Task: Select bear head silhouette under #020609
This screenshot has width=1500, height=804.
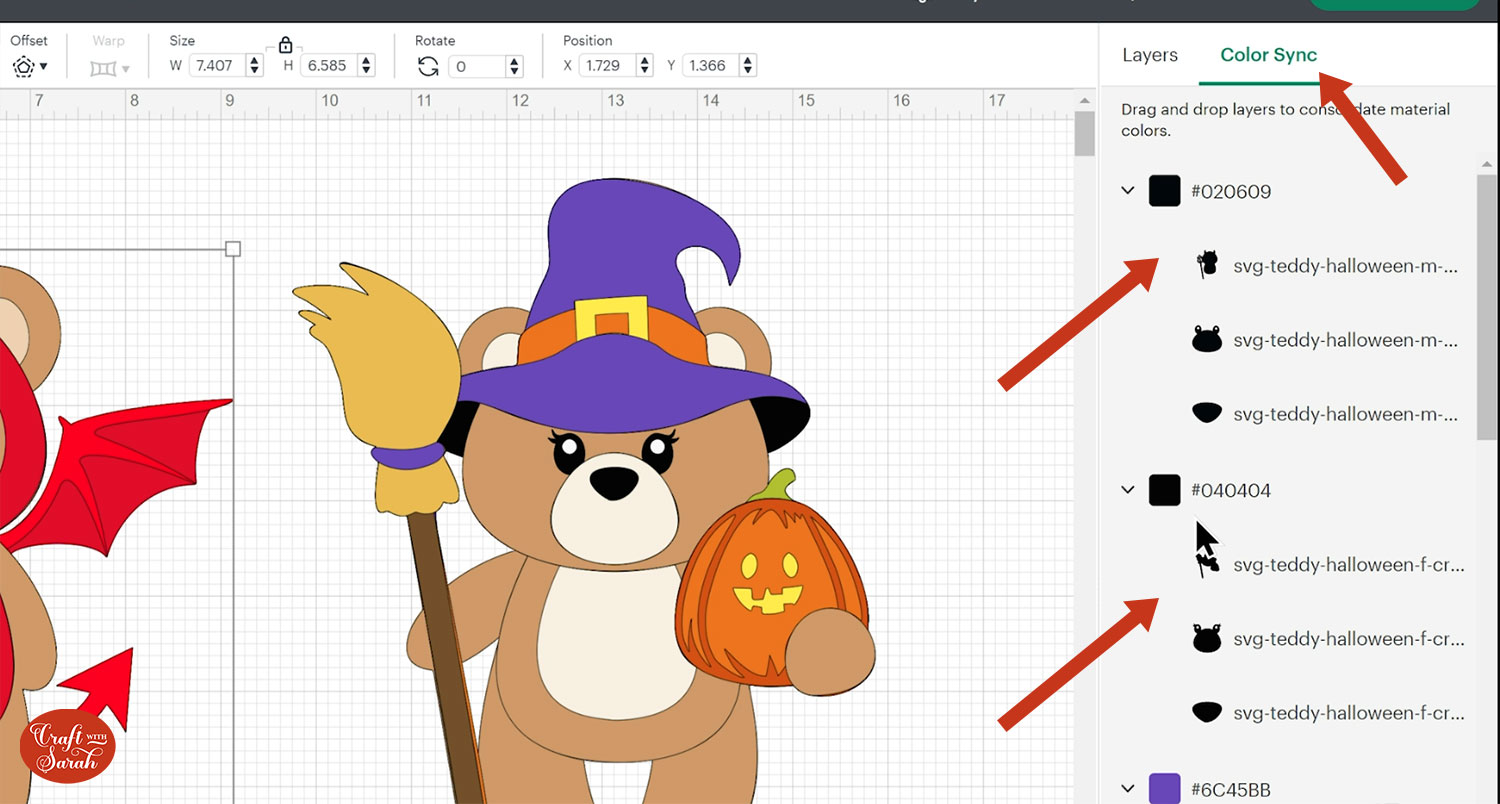Action: [1207, 340]
